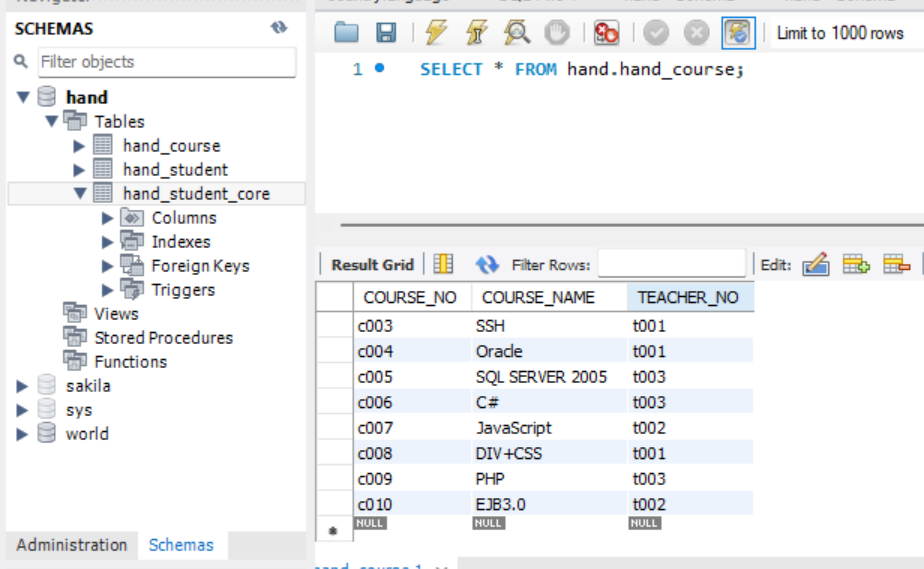Click the new row asterisk marker
Viewport: 924px width, 569px height.
[x=333, y=531]
